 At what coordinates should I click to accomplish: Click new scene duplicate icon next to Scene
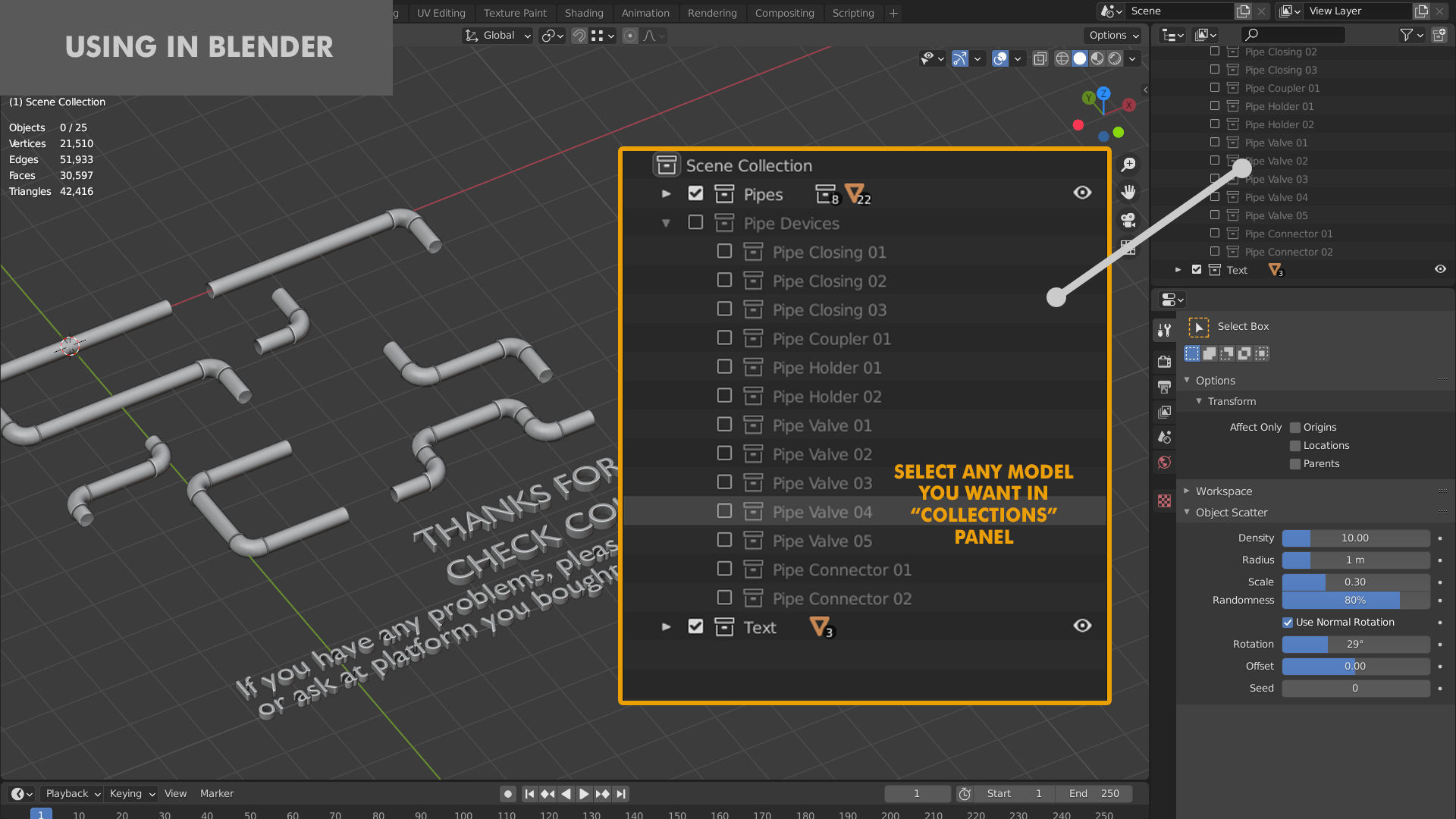[x=1243, y=11]
